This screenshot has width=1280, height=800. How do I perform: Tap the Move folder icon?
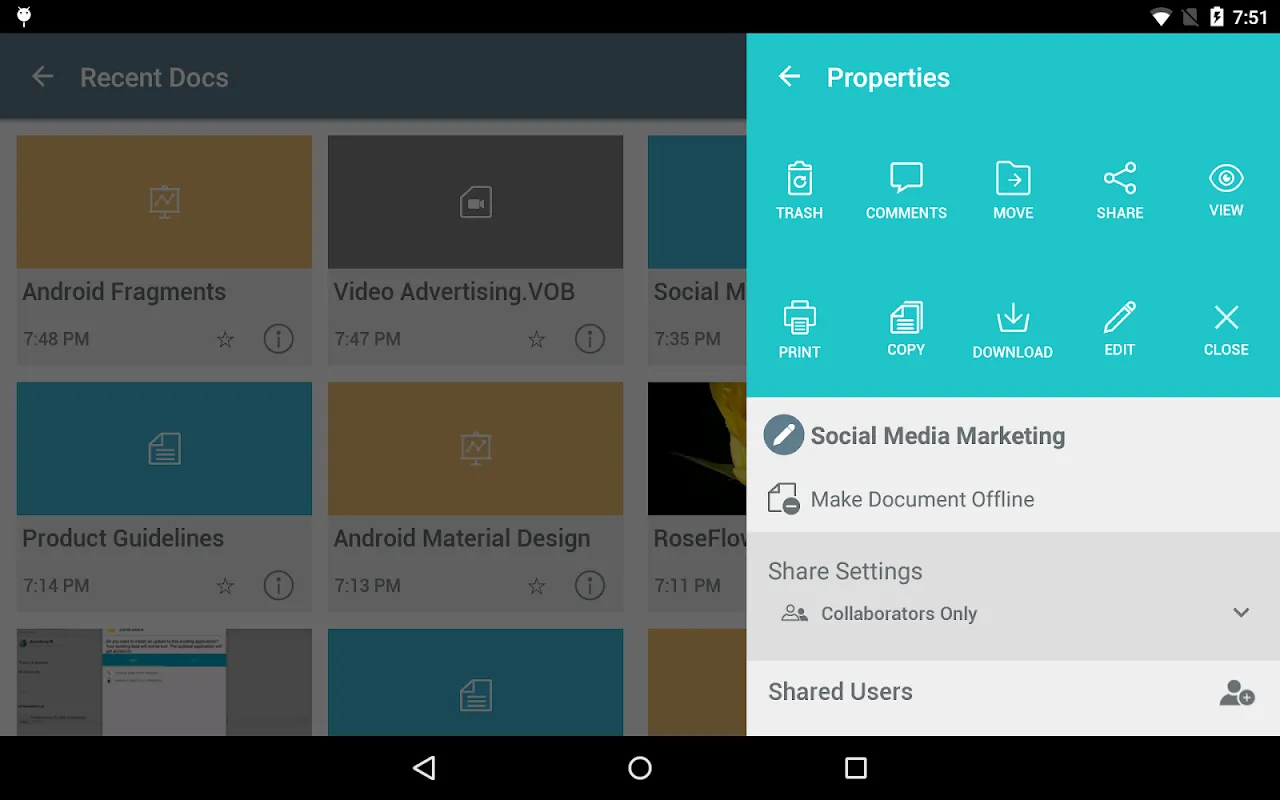(x=1013, y=180)
